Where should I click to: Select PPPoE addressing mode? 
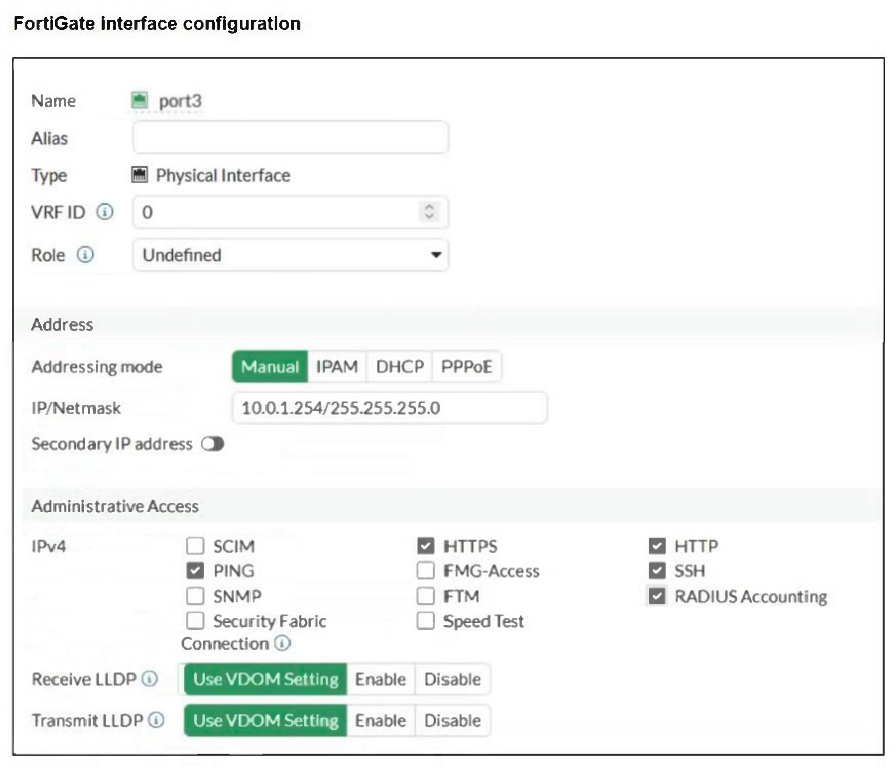tap(467, 367)
